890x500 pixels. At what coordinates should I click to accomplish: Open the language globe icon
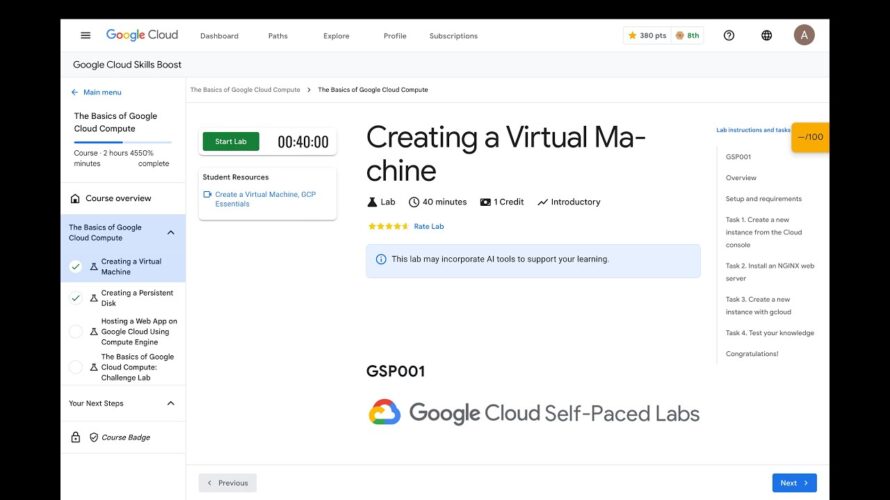pos(766,35)
